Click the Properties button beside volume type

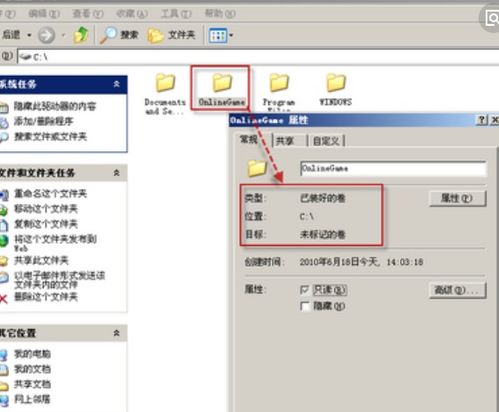coord(457,198)
